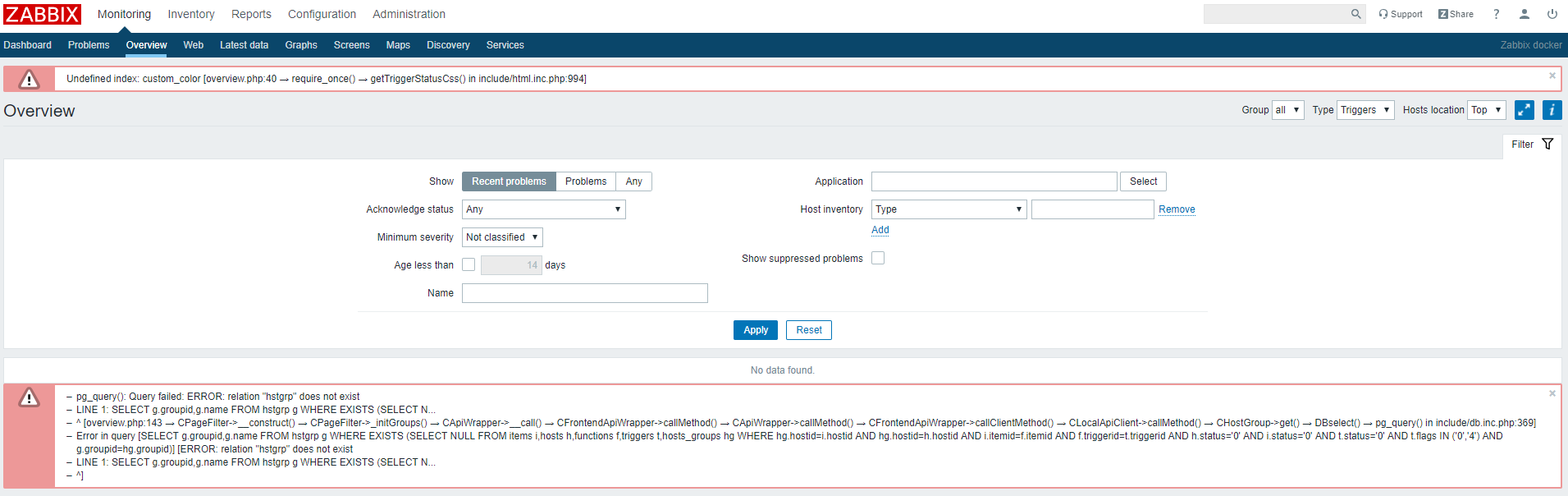
Task: Go to Dashboard submenu
Action: (x=27, y=45)
